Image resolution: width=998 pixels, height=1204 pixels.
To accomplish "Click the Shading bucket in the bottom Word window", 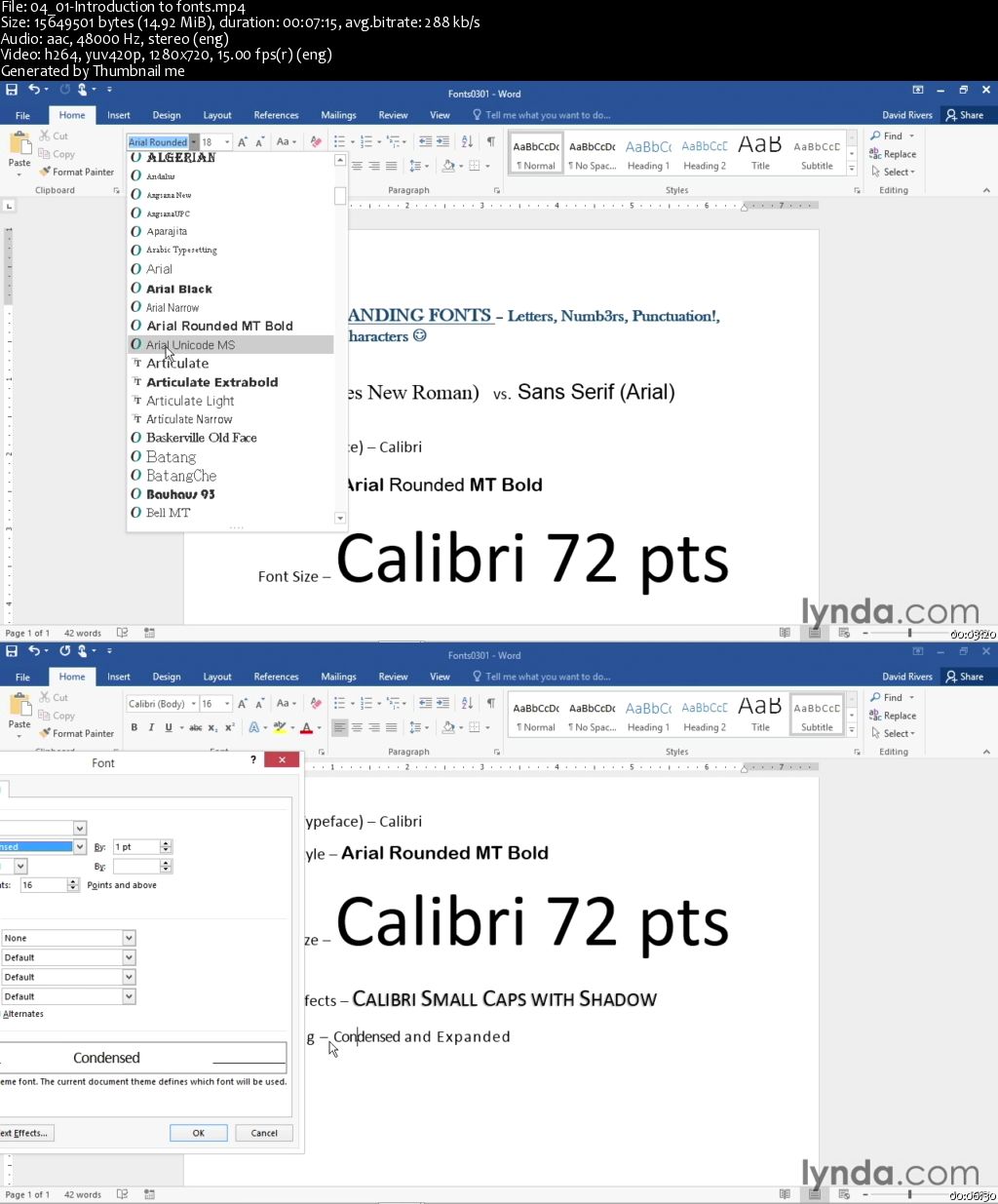I will point(448,728).
